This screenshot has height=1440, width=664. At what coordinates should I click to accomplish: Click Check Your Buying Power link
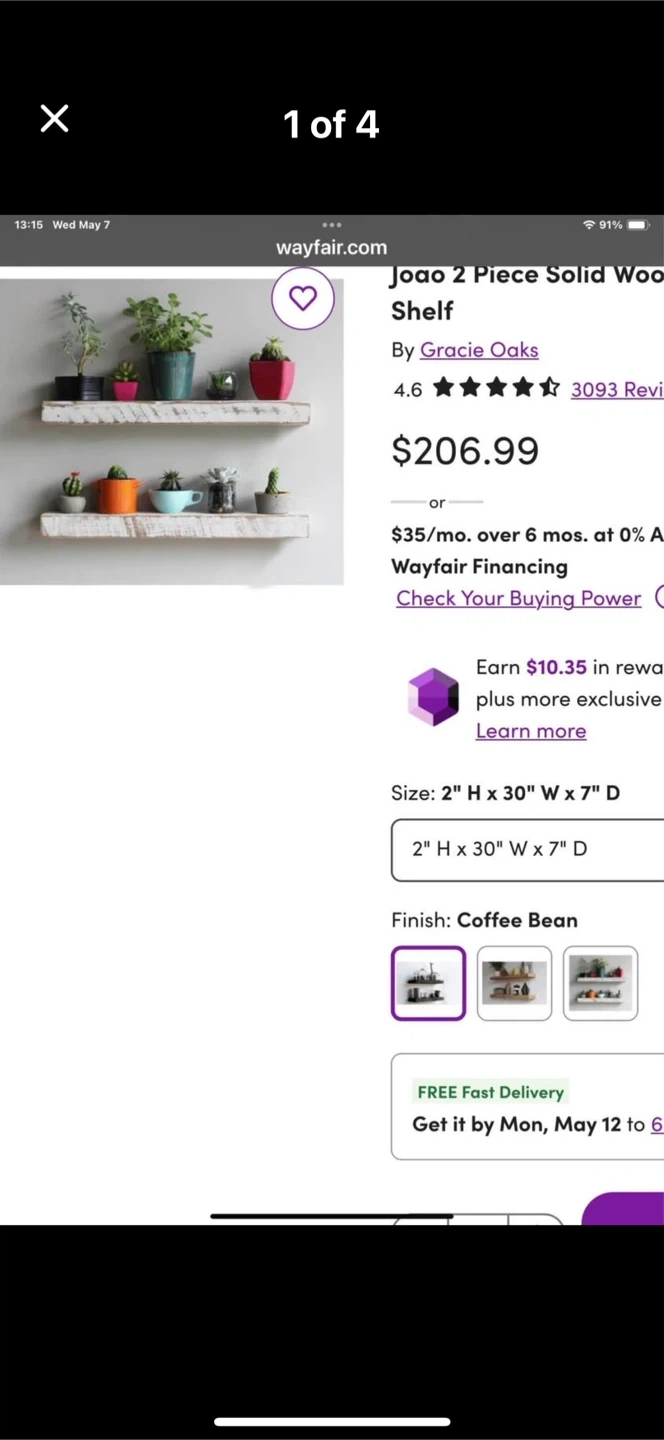[x=518, y=598]
